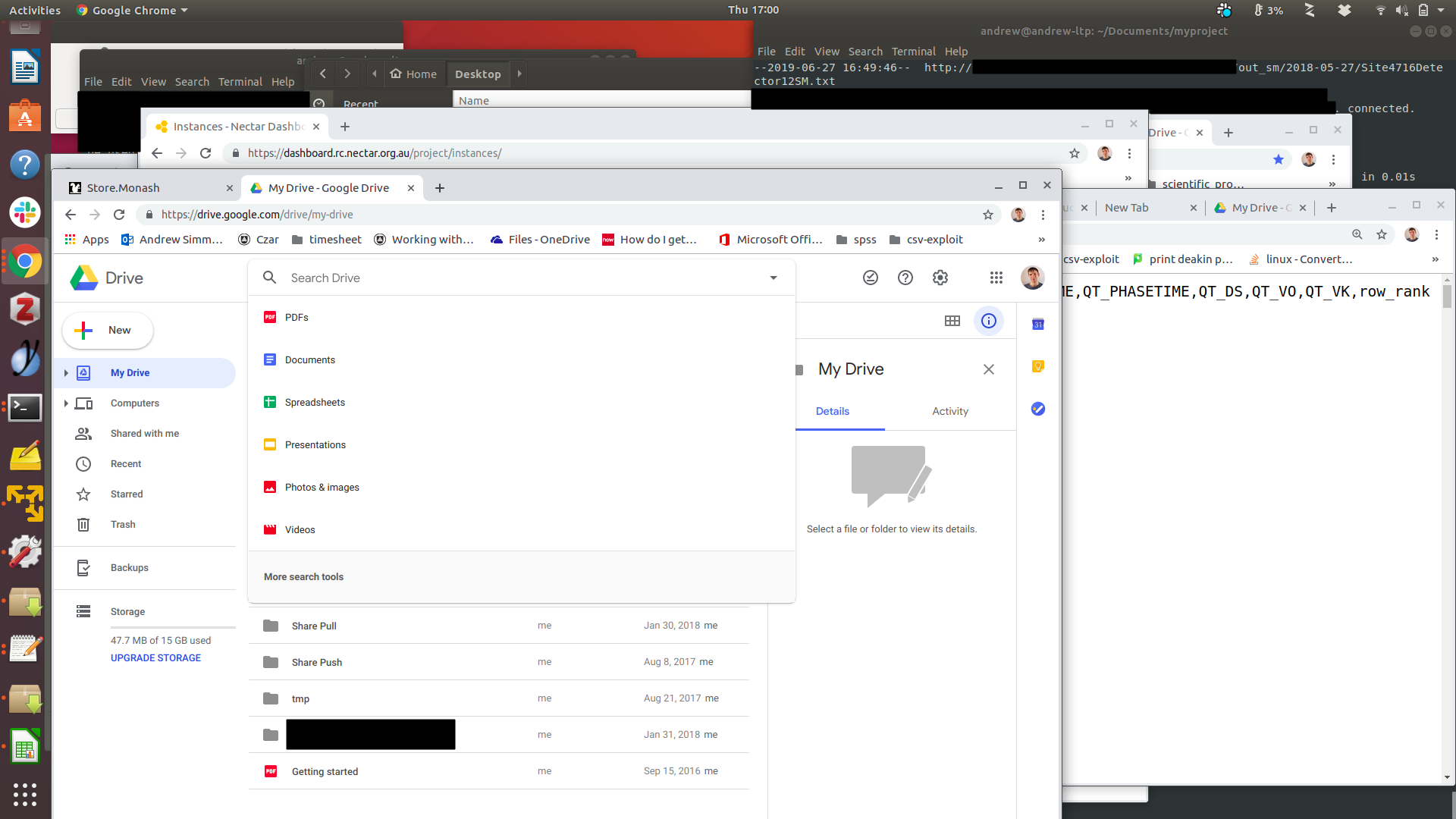Click the UPGRADE STORAGE link

click(x=155, y=658)
